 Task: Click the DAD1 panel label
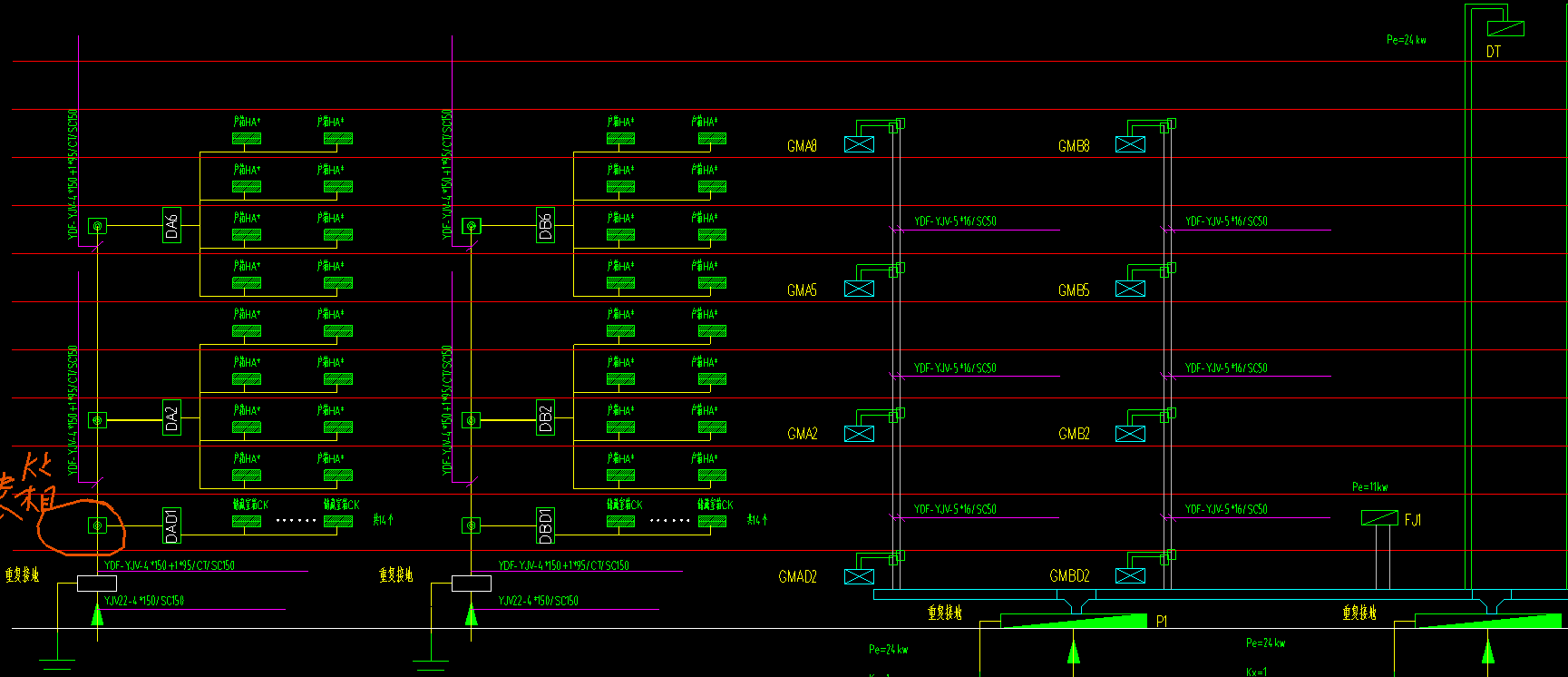[171, 525]
